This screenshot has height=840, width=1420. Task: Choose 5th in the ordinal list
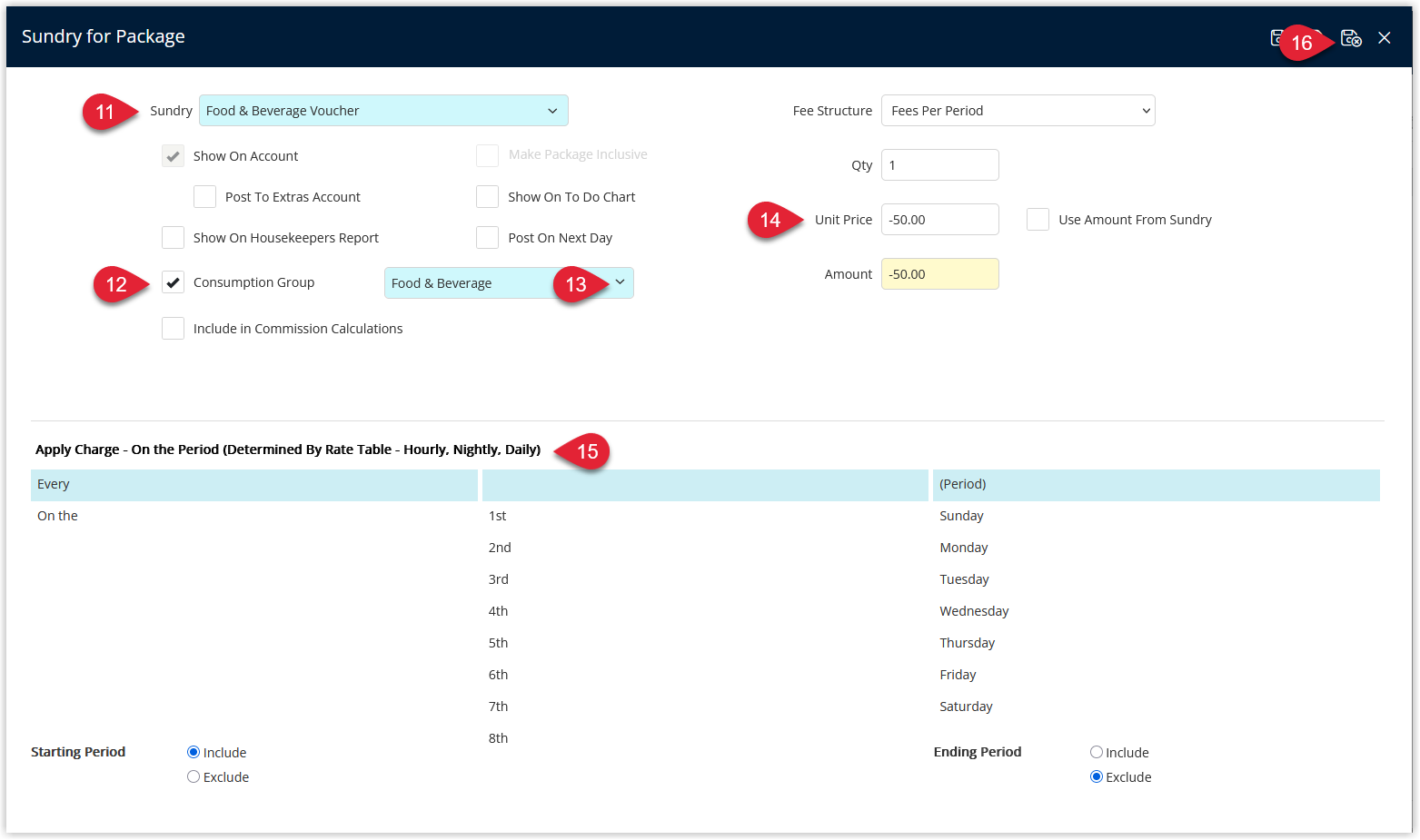point(705,643)
